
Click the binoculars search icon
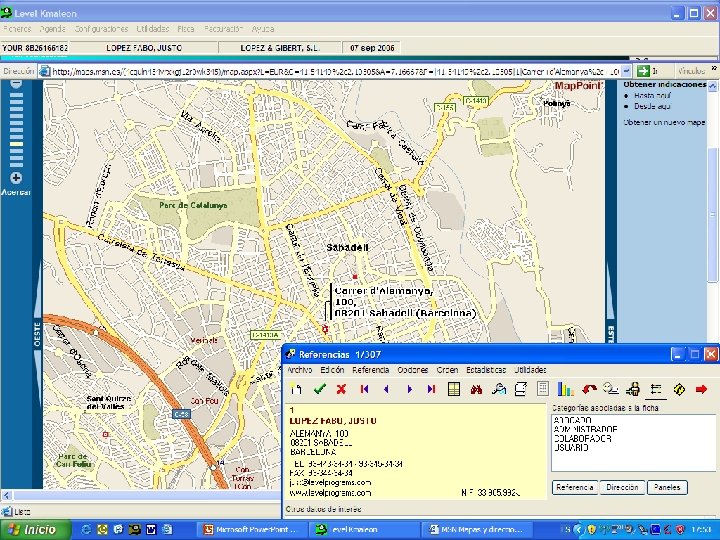476,389
